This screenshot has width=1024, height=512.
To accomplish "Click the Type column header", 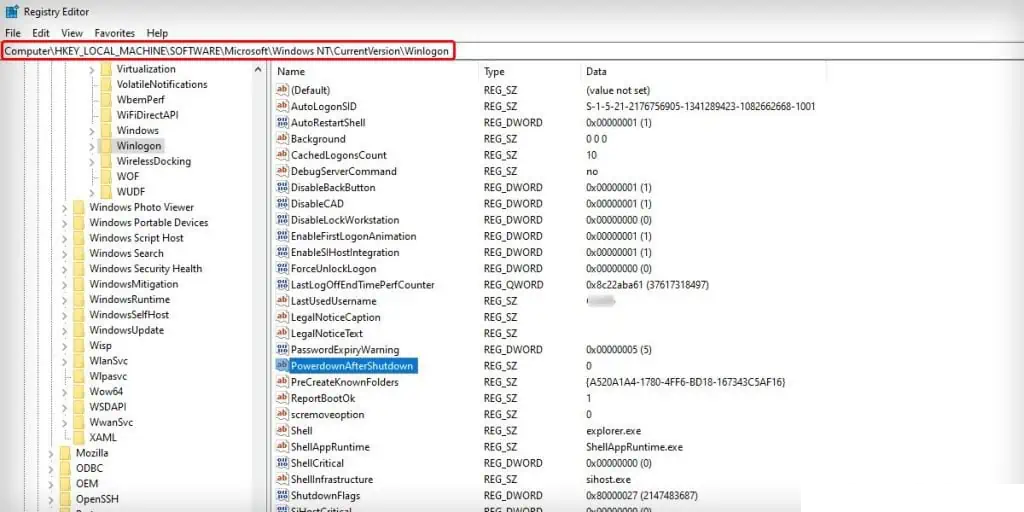I will (x=495, y=72).
